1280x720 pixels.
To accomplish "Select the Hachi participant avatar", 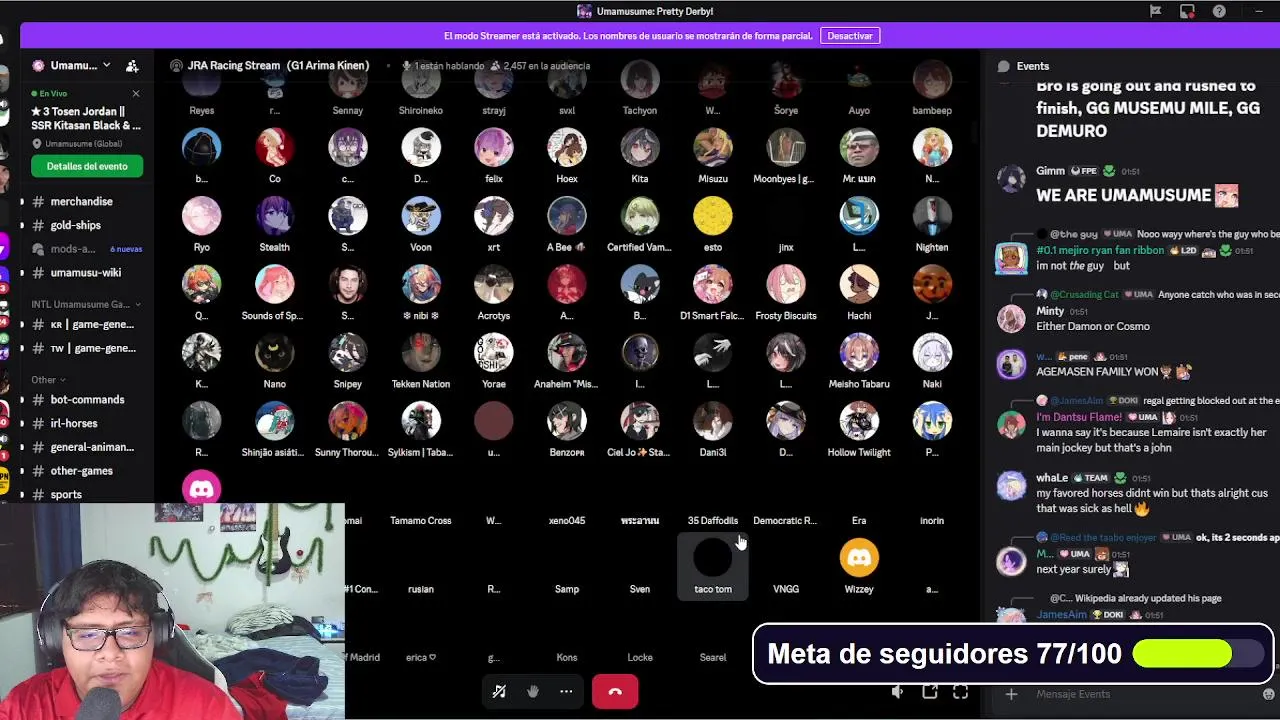I will [859, 285].
